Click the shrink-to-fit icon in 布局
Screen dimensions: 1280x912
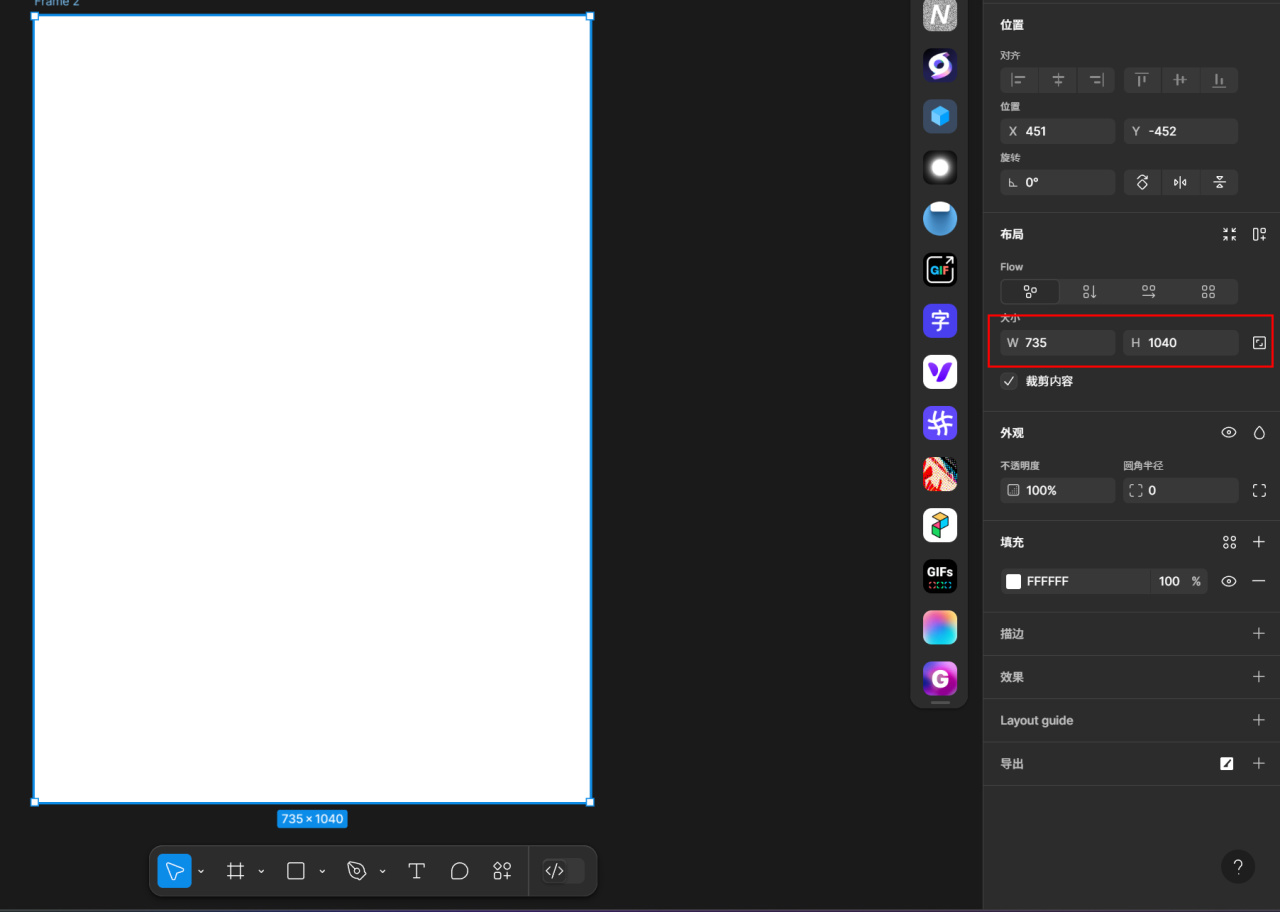coord(1229,234)
